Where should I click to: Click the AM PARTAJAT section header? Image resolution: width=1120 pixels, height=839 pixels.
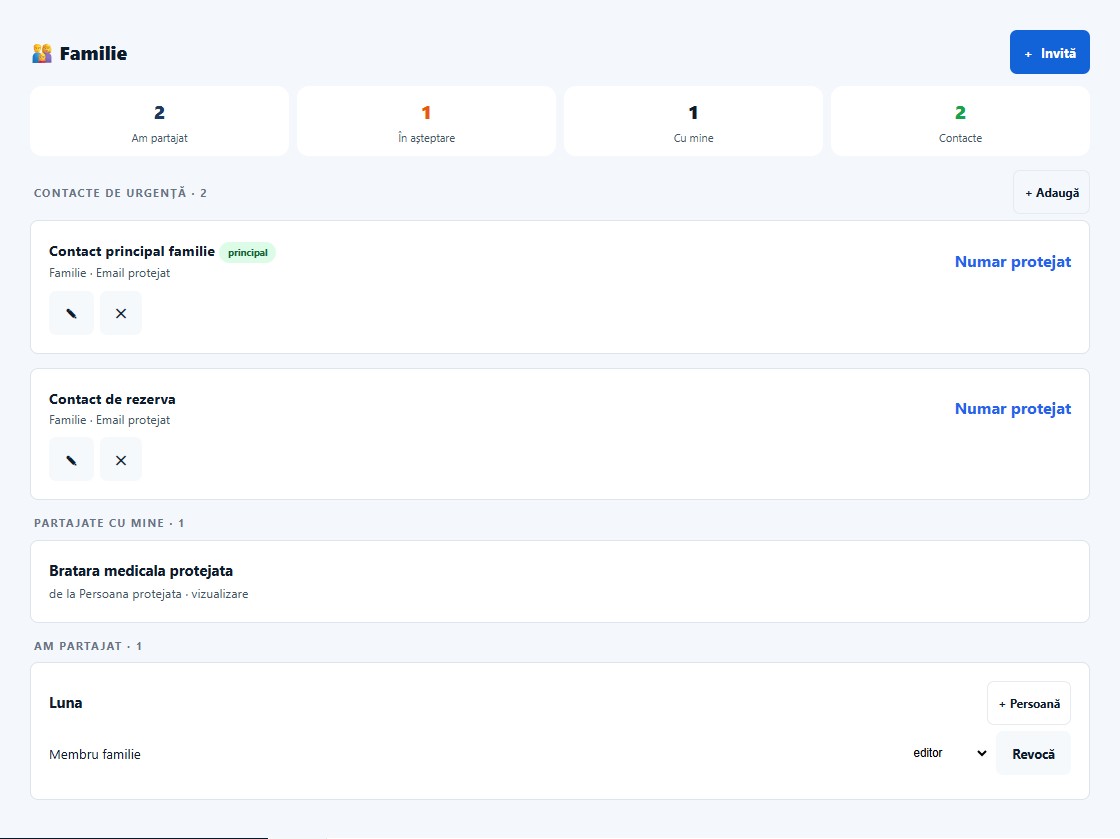coord(88,645)
